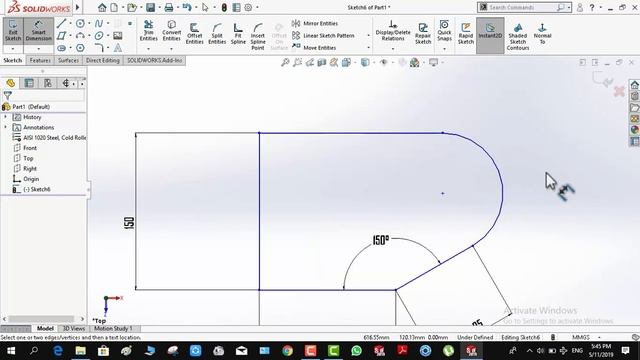Open the Exit Sketch dropdown arrow

(13, 49)
